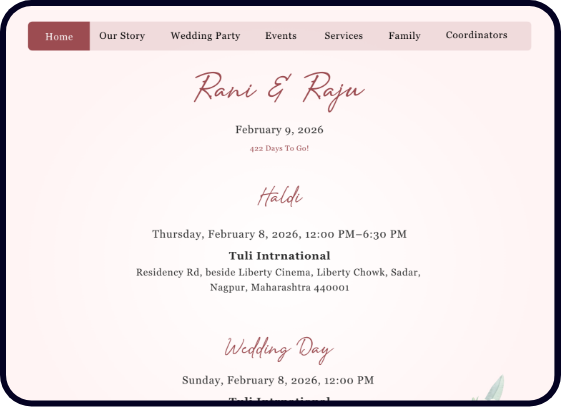Screen dimensions: 561x407
Task: Open the Services menu item
Action: (x=343, y=36)
